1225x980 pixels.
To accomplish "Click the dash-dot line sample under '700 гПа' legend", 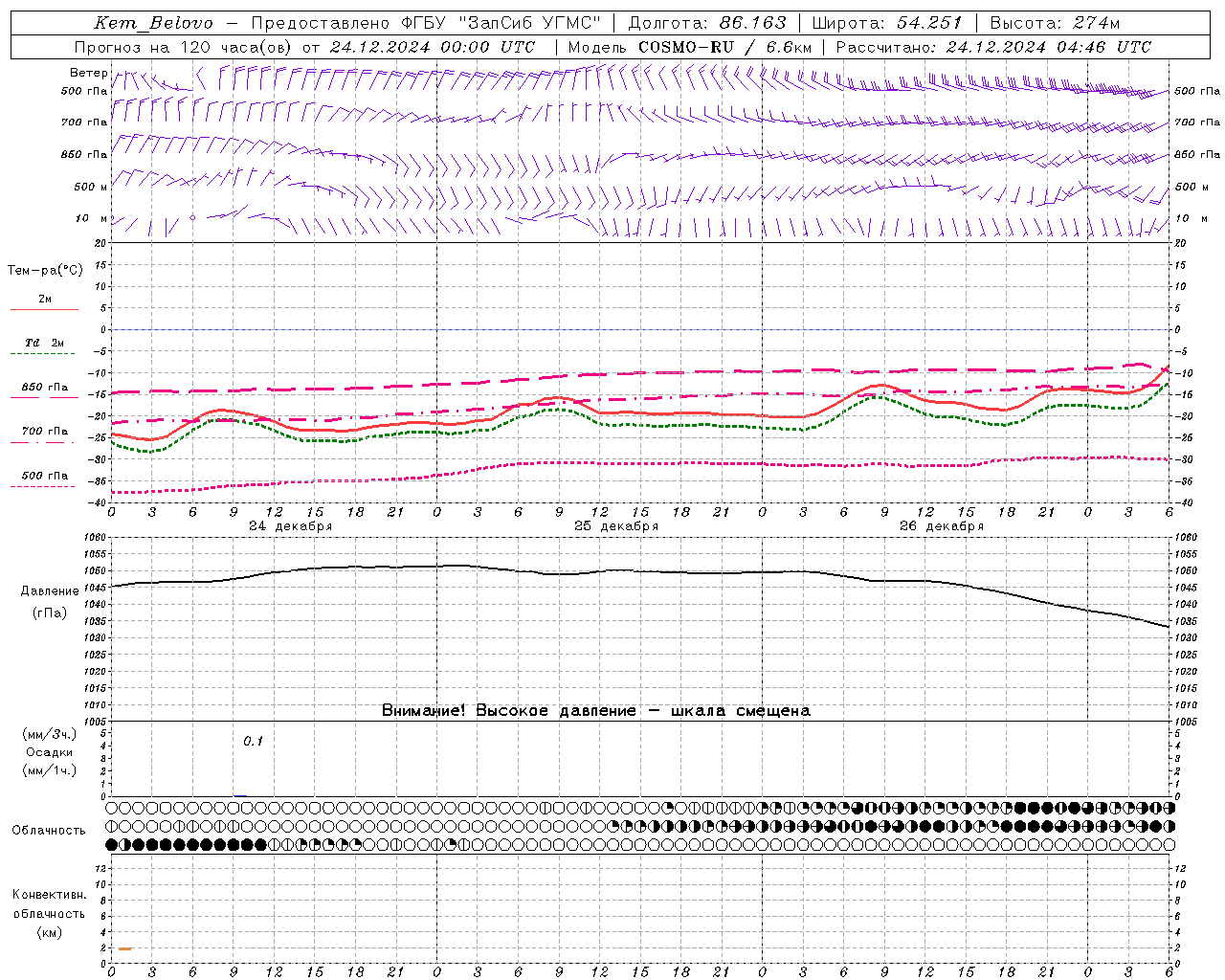I will [44, 442].
